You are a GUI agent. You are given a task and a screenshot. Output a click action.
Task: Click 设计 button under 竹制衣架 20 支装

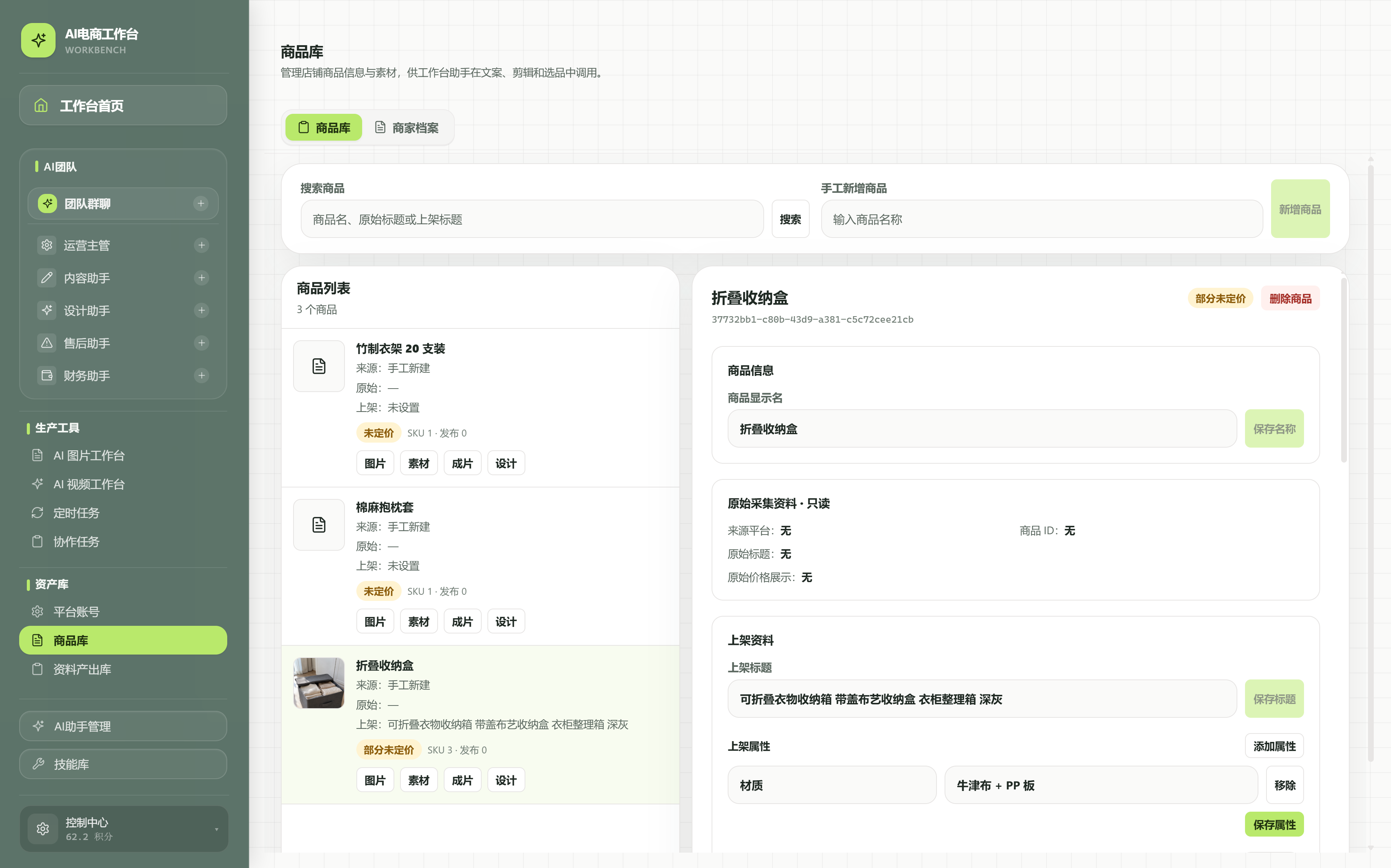coord(505,463)
